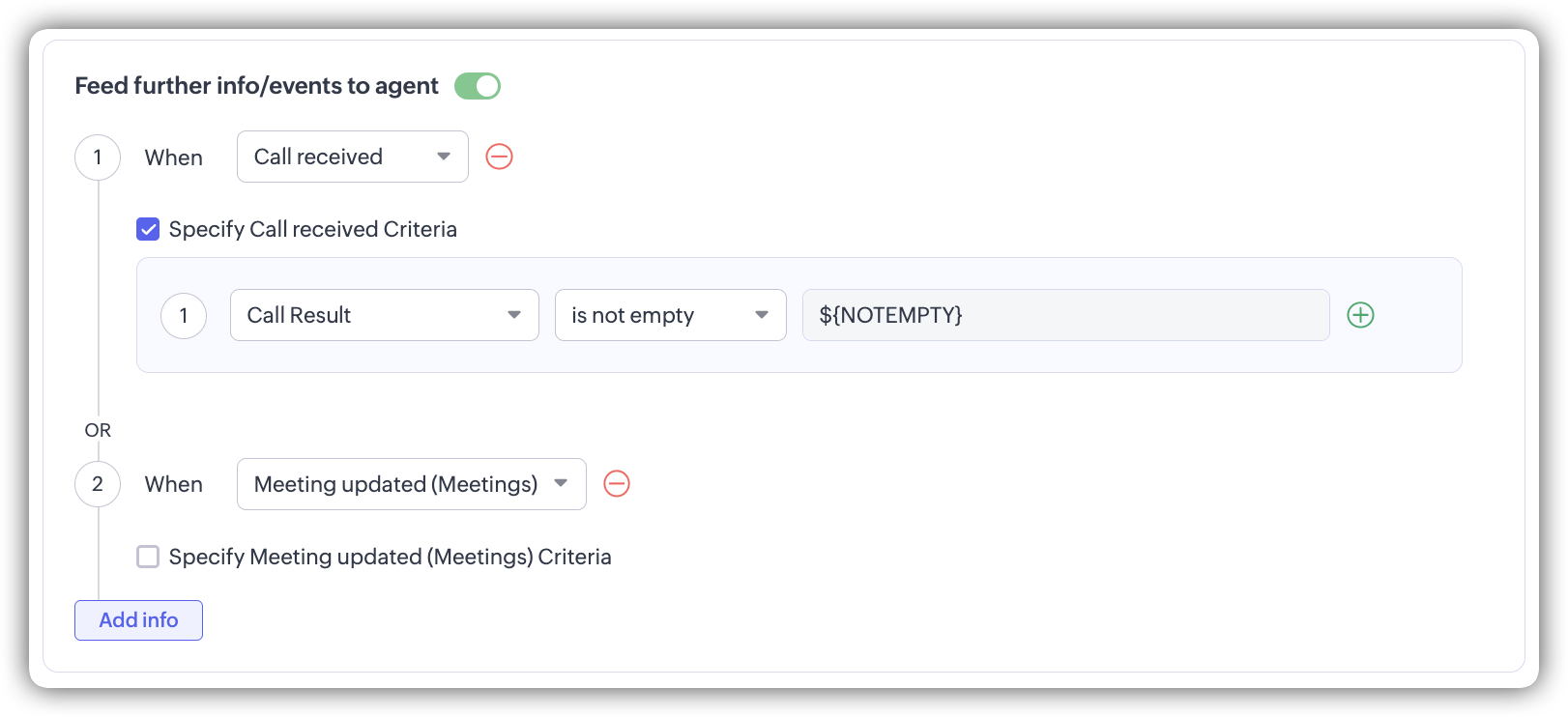Expand the Call Result field dropdown

(384, 315)
